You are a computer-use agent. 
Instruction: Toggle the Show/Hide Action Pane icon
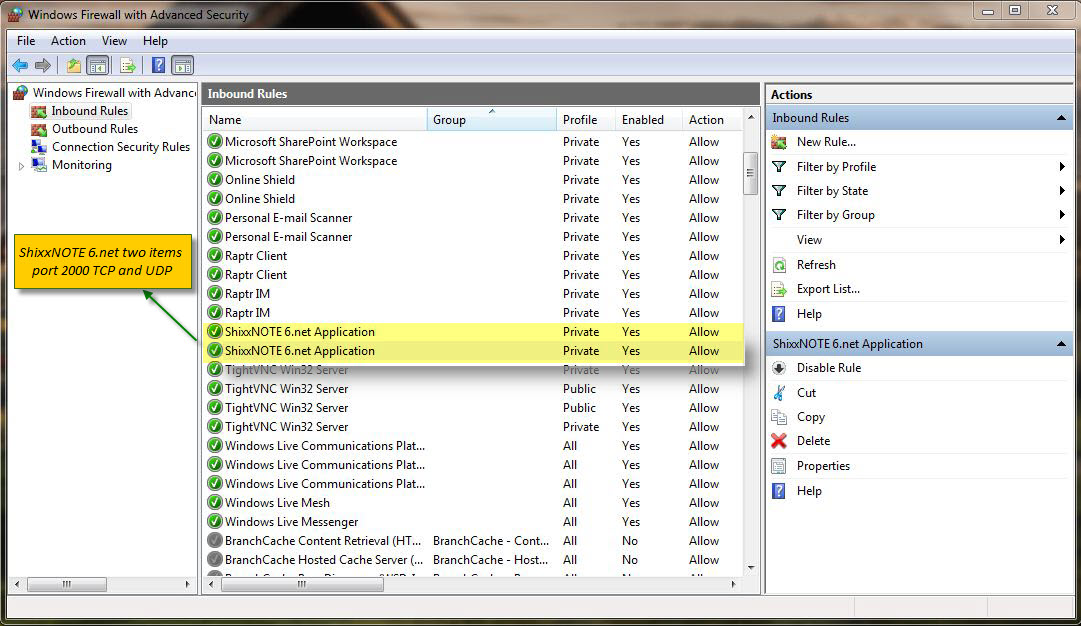coord(183,65)
